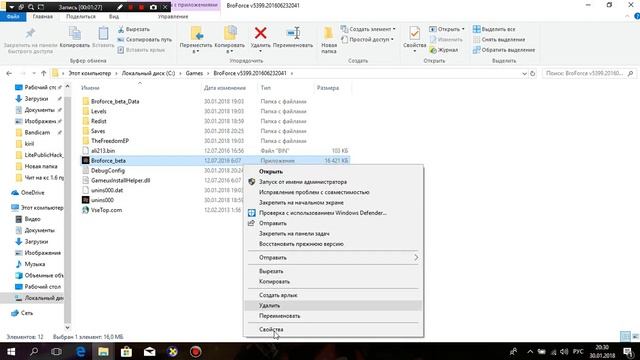Click the Pin to Quick Access icon
The width and height of the screenshot is (640, 360).
point(30,34)
